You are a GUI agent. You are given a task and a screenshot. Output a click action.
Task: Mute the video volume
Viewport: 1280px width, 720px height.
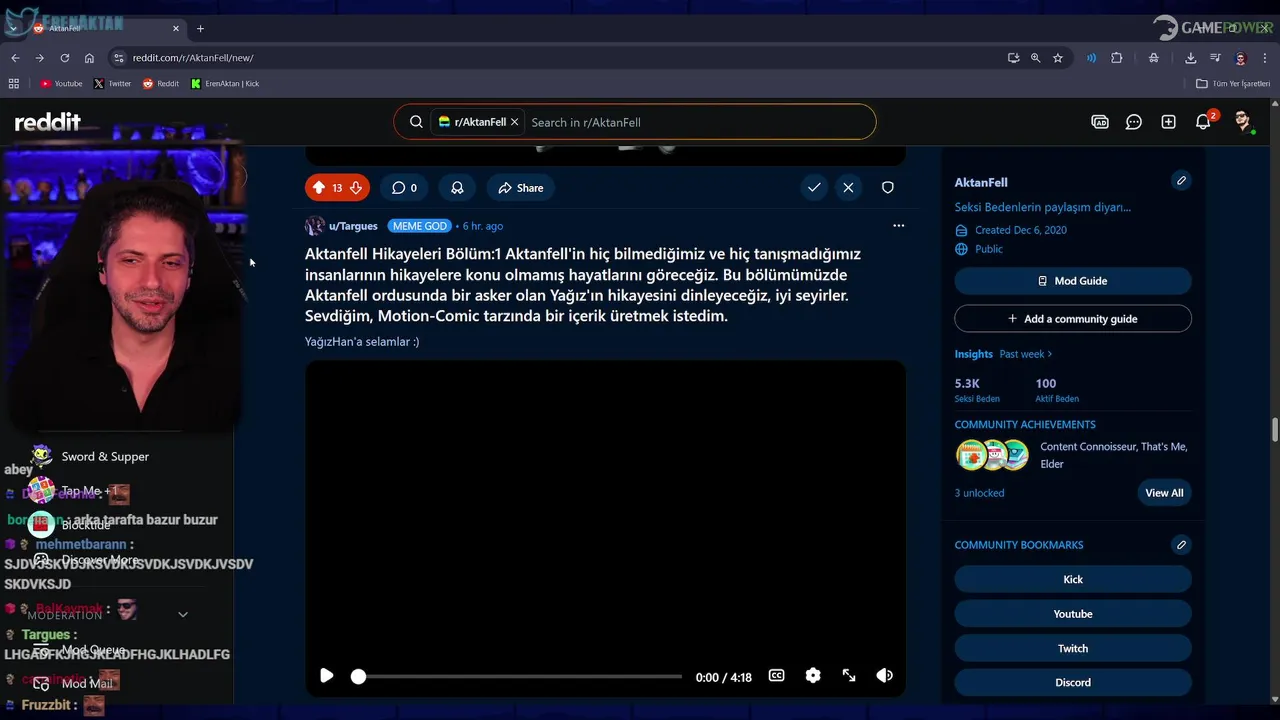(x=884, y=676)
